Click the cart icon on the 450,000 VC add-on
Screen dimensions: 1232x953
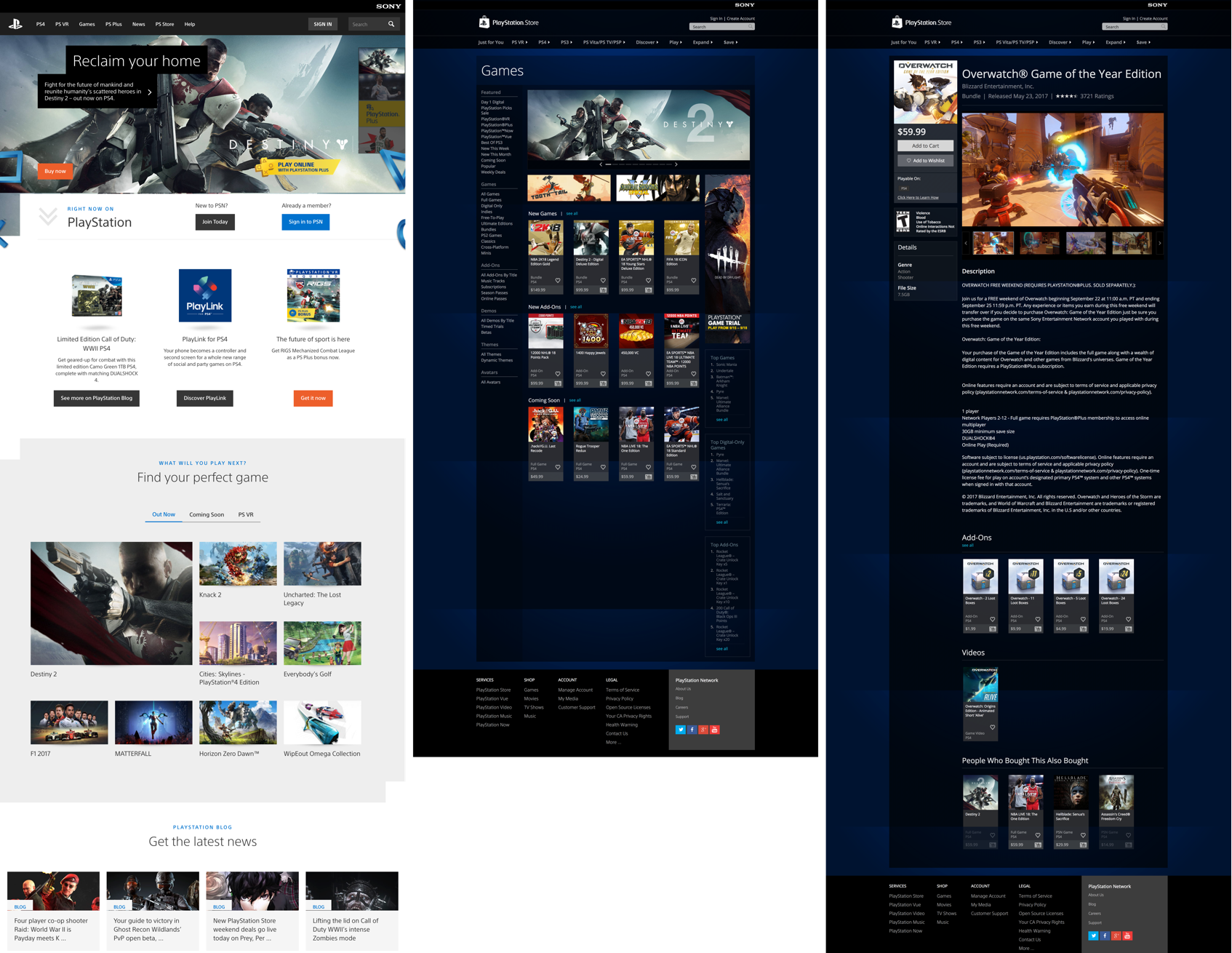(648, 383)
